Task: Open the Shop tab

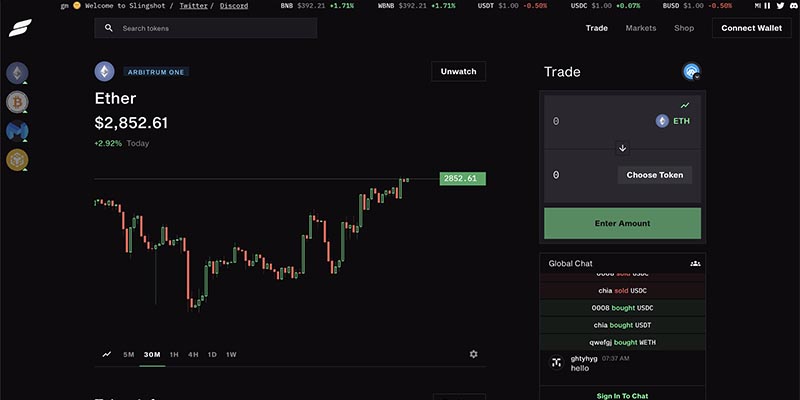Action: 684,28
